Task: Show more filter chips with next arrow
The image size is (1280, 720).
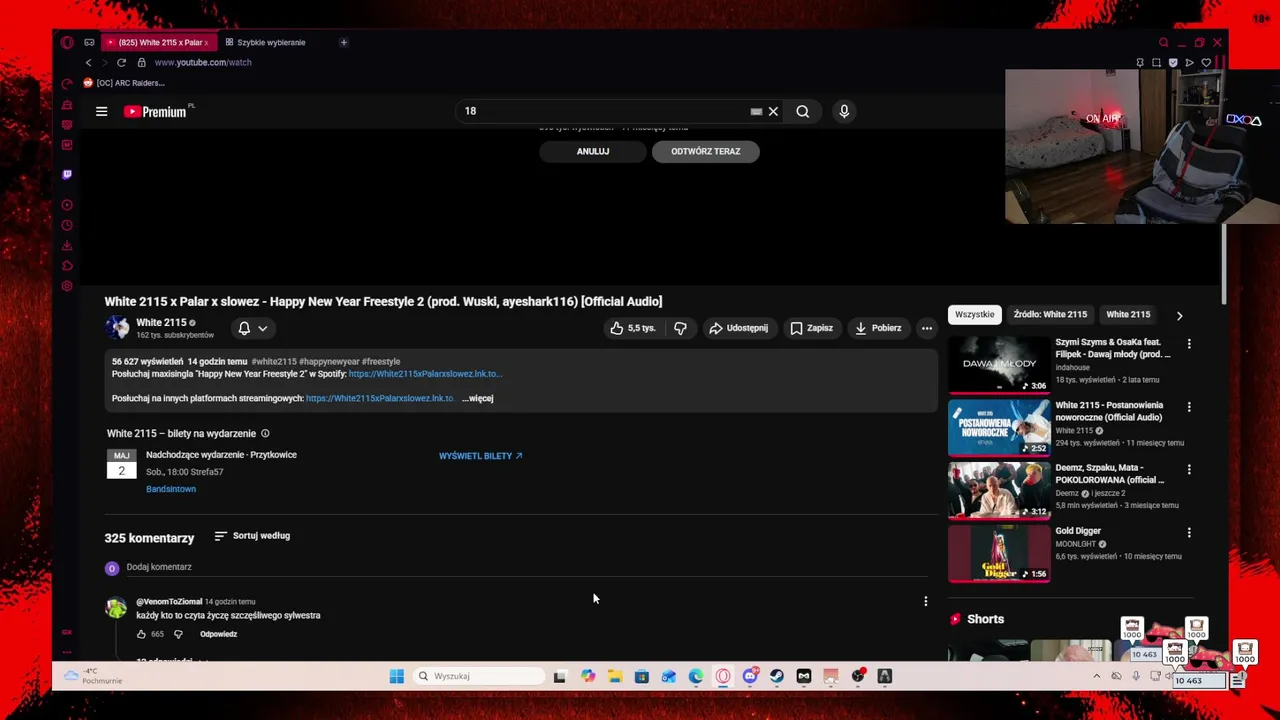Action: coord(1179,315)
